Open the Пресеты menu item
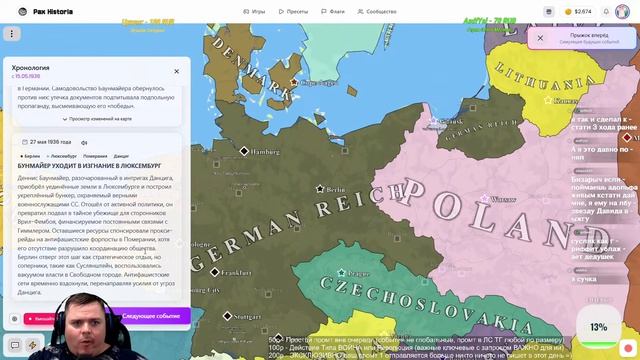640x360 pixels. [x=293, y=11]
